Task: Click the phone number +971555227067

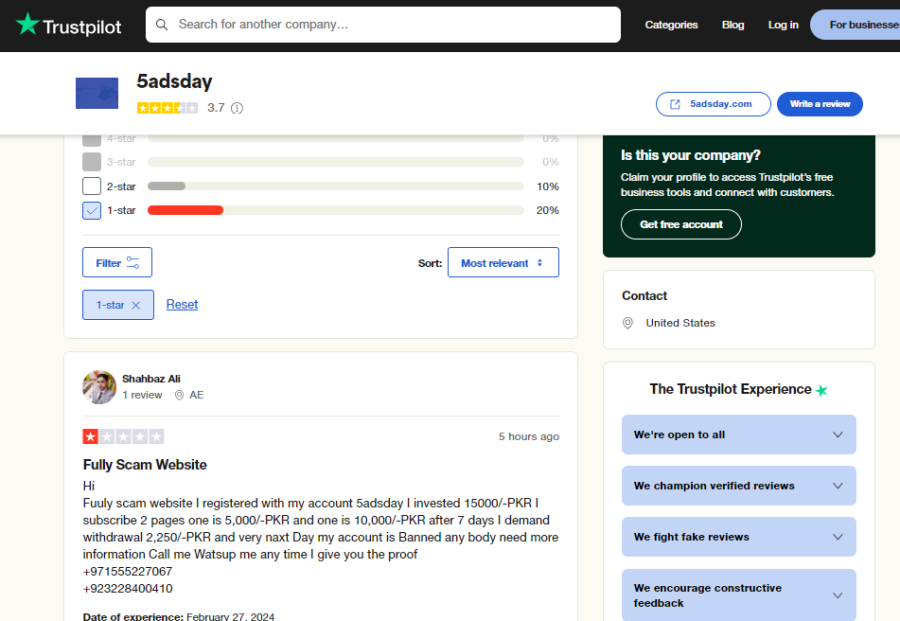Action: click(x=127, y=572)
